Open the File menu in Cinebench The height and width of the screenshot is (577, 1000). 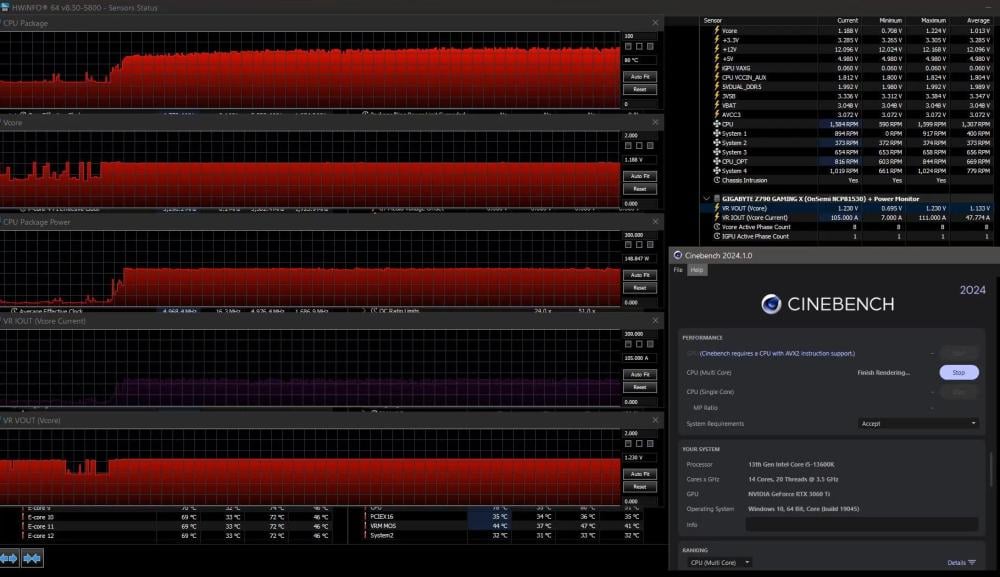[677, 269]
